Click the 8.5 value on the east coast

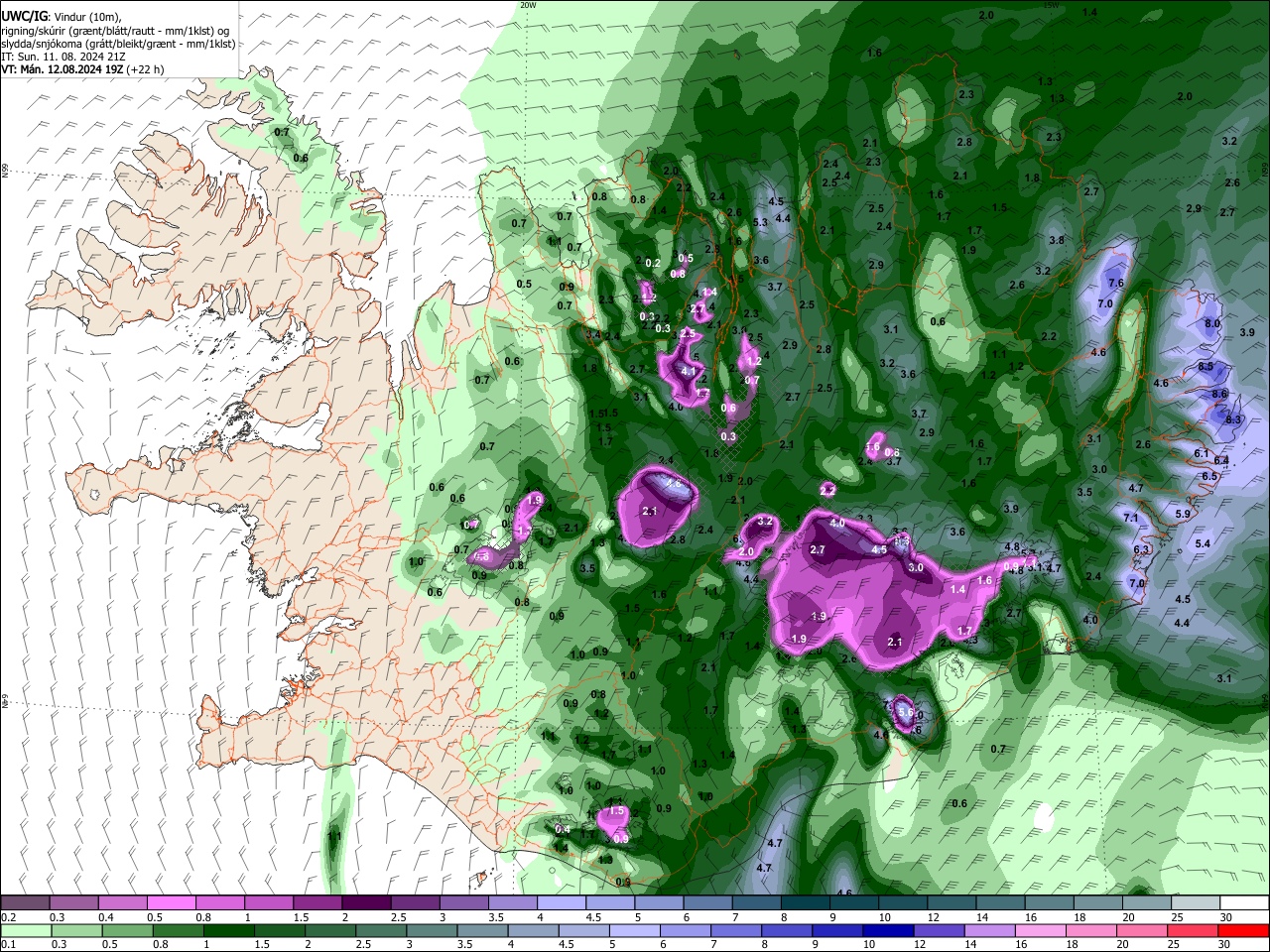click(x=1206, y=367)
